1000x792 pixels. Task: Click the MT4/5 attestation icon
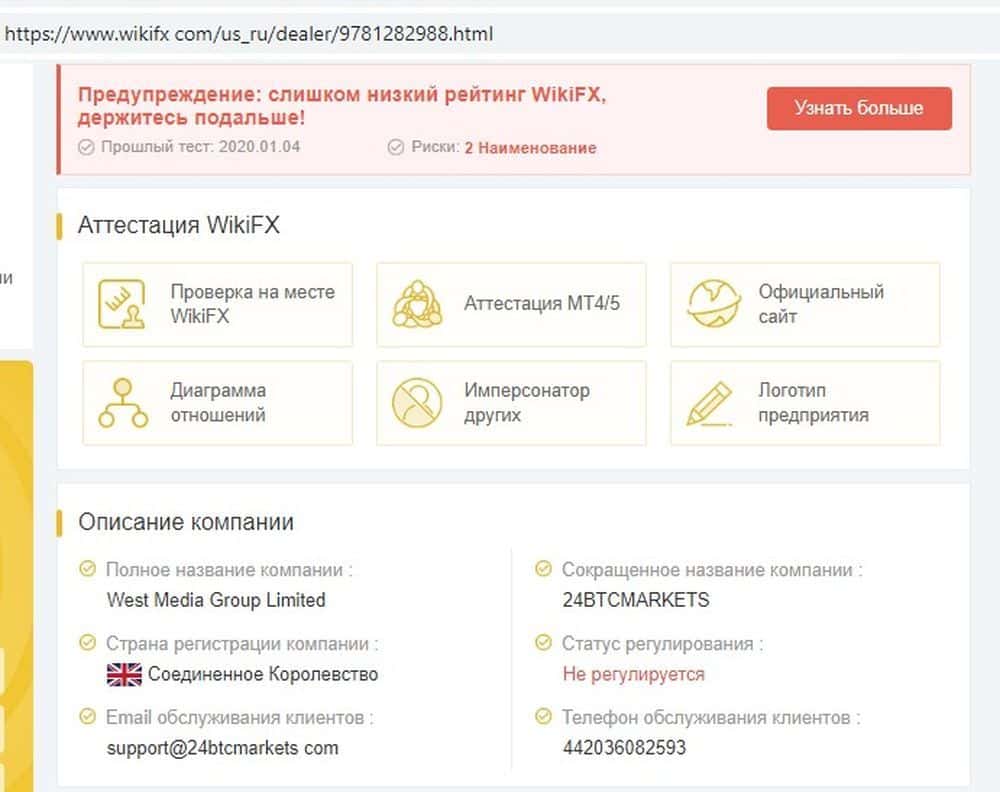pyautogui.click(x=417, y=304)
